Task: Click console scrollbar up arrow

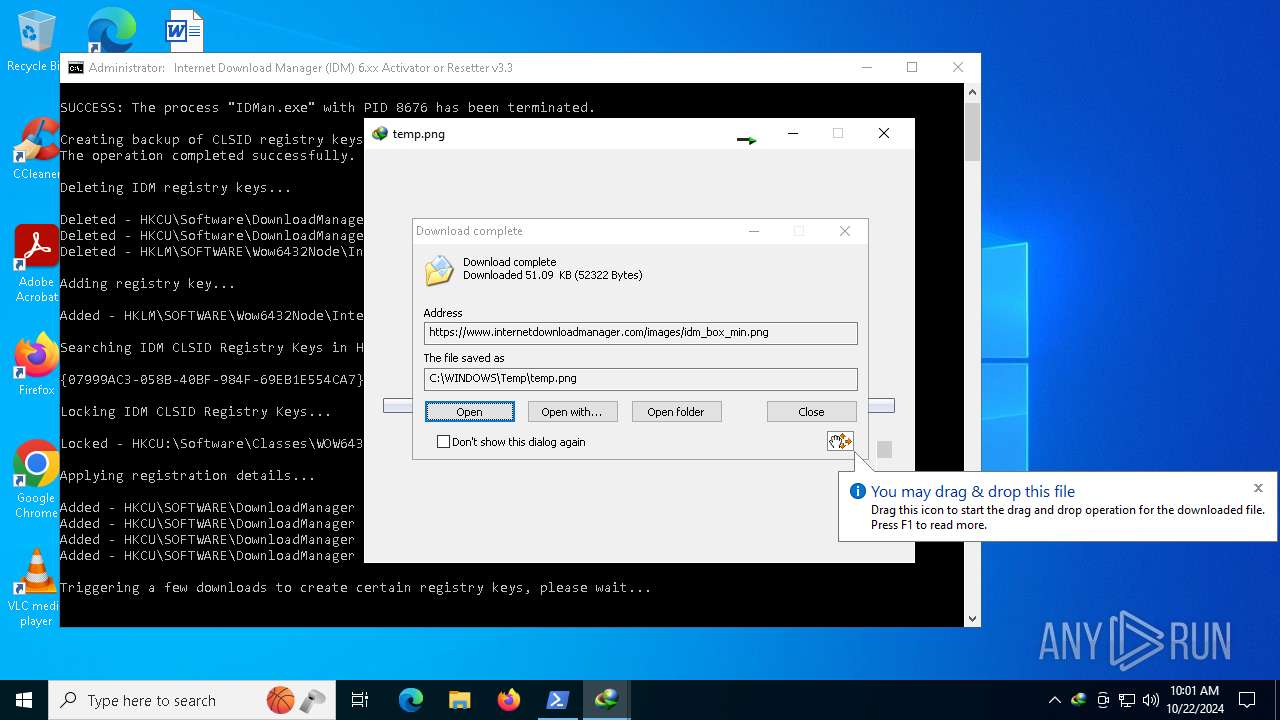Action: pos(972,92)
